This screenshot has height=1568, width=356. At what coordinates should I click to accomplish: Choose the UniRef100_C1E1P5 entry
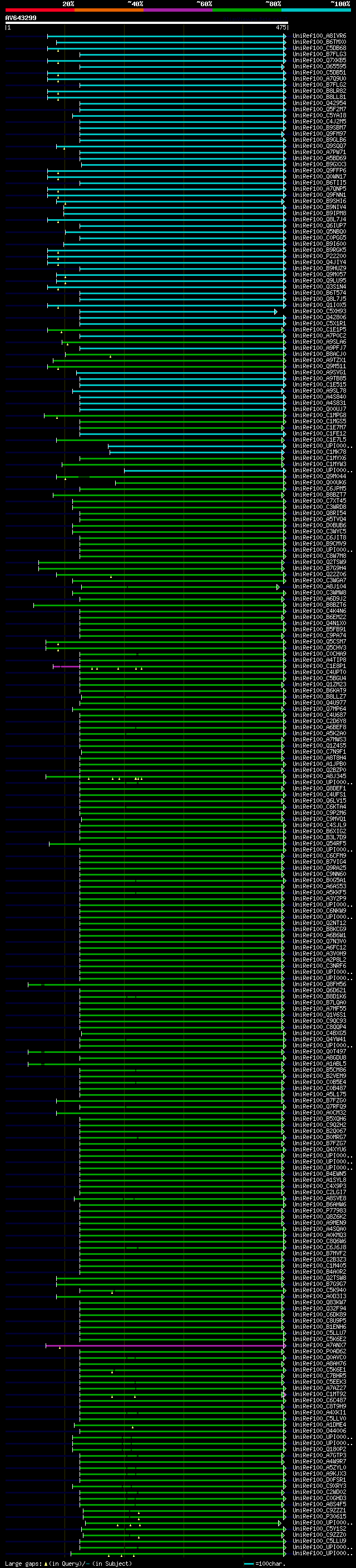tap(319, 329)
